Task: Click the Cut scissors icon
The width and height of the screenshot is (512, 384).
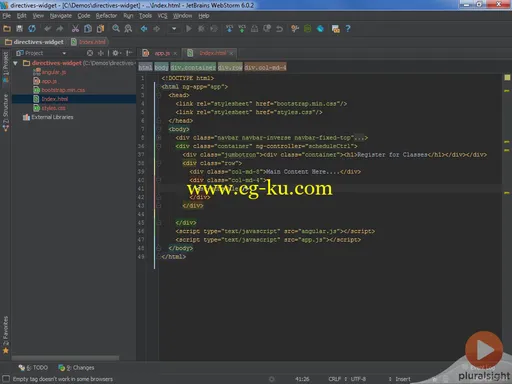Action: (x=75, y=29)
